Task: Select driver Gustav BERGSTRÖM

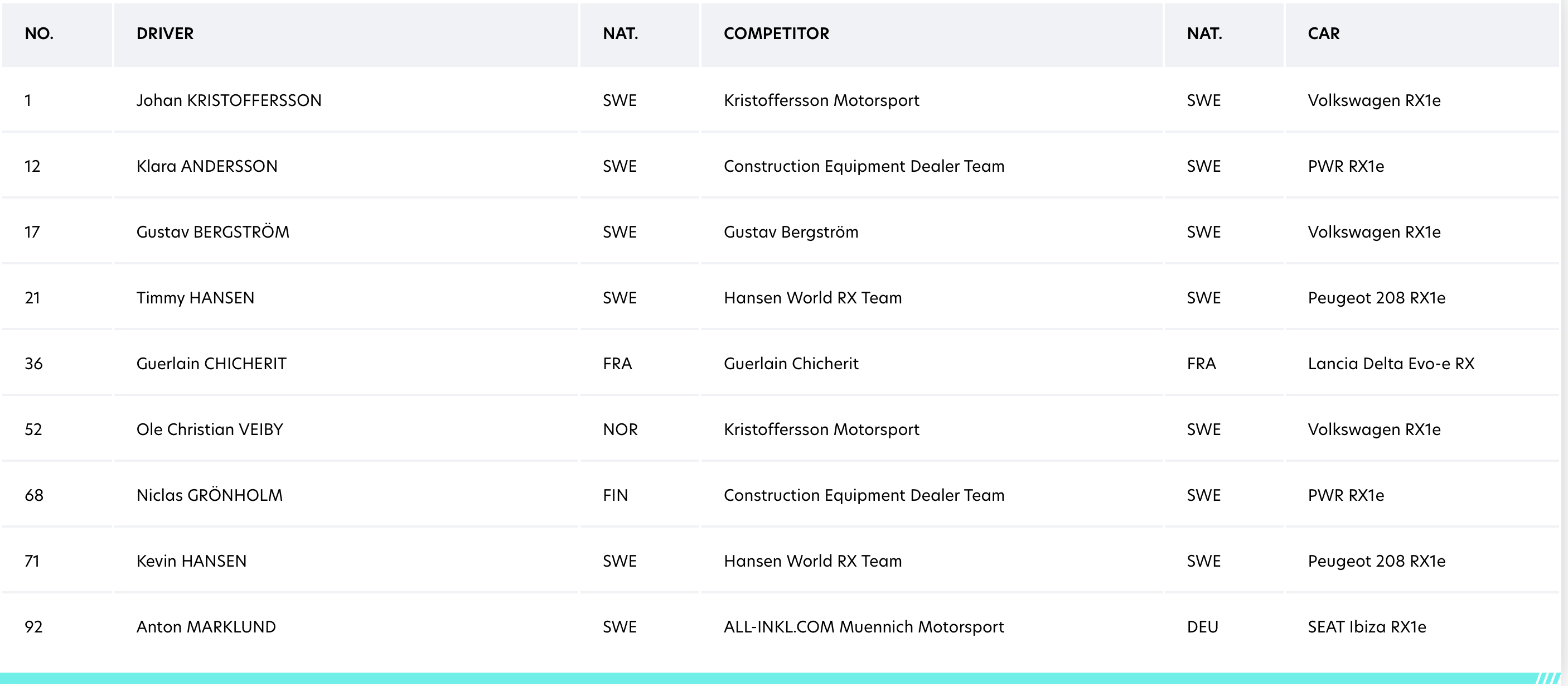Action: pos(213,232)
